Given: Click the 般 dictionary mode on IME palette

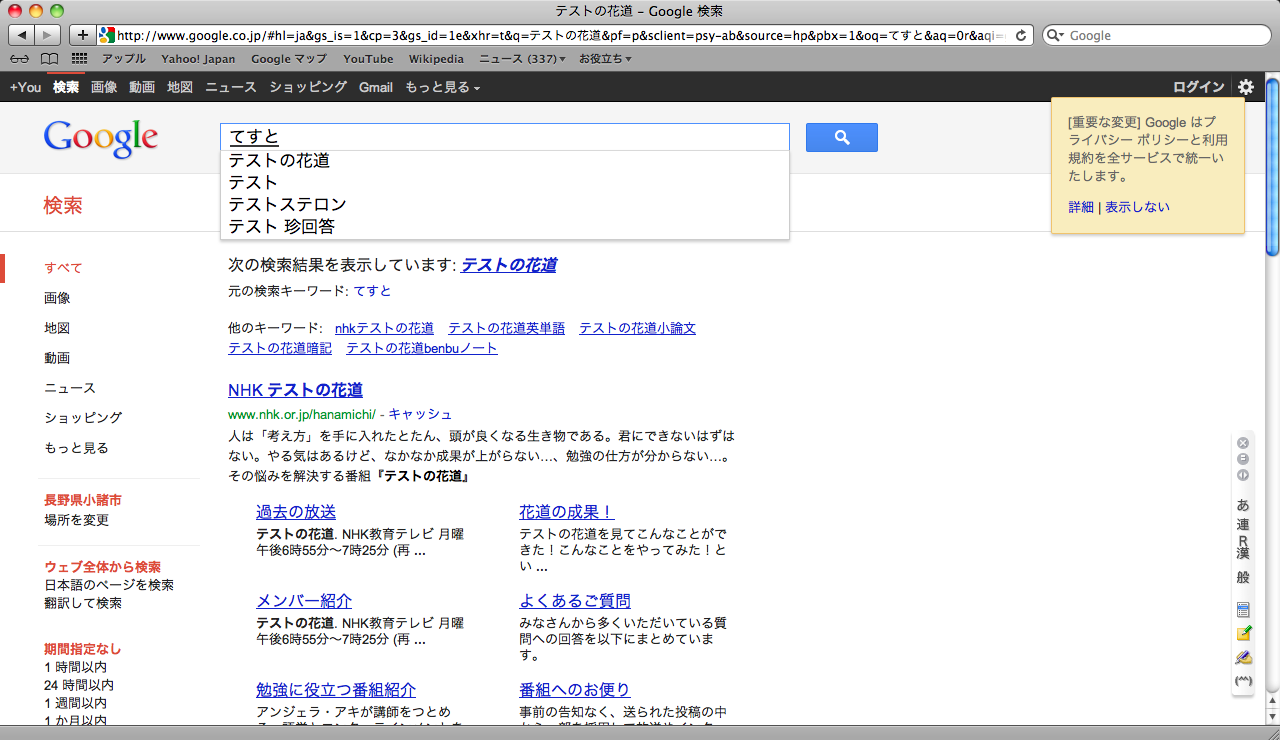Looking at the screenshot, I should (1243, 577).
